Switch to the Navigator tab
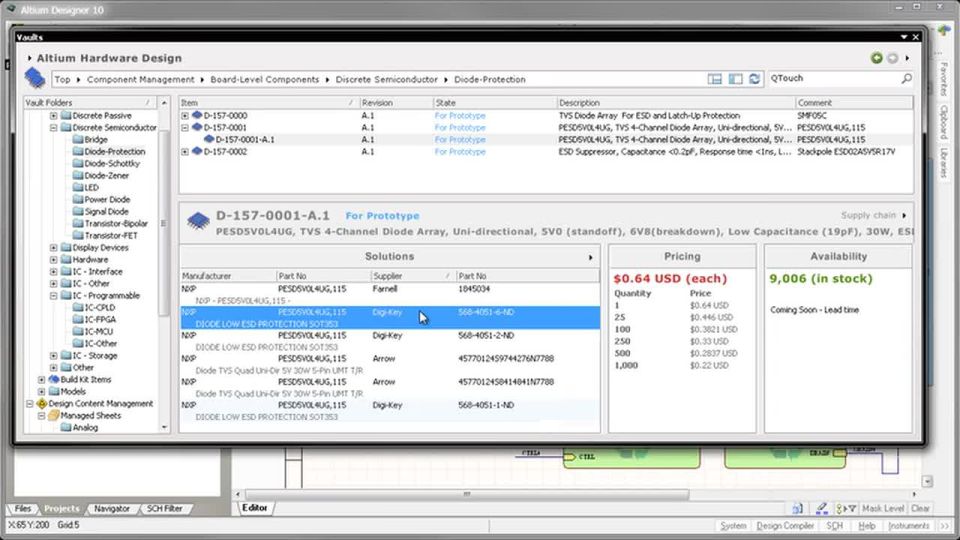 [x=112, y=508]
